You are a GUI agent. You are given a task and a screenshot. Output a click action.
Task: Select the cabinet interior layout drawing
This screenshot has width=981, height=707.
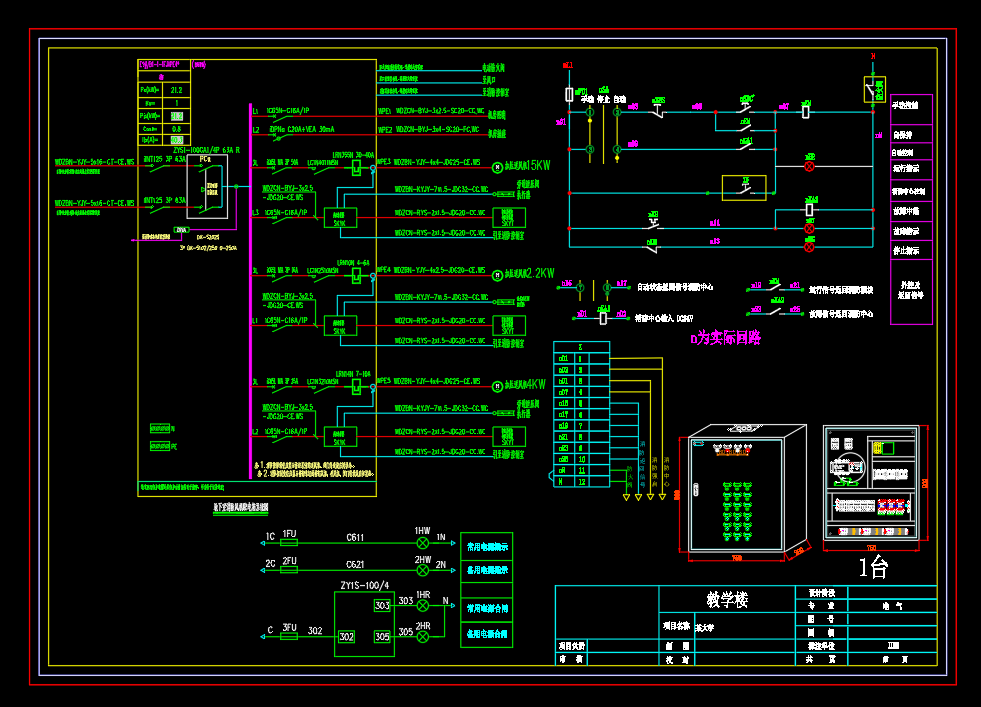[874, 483]
